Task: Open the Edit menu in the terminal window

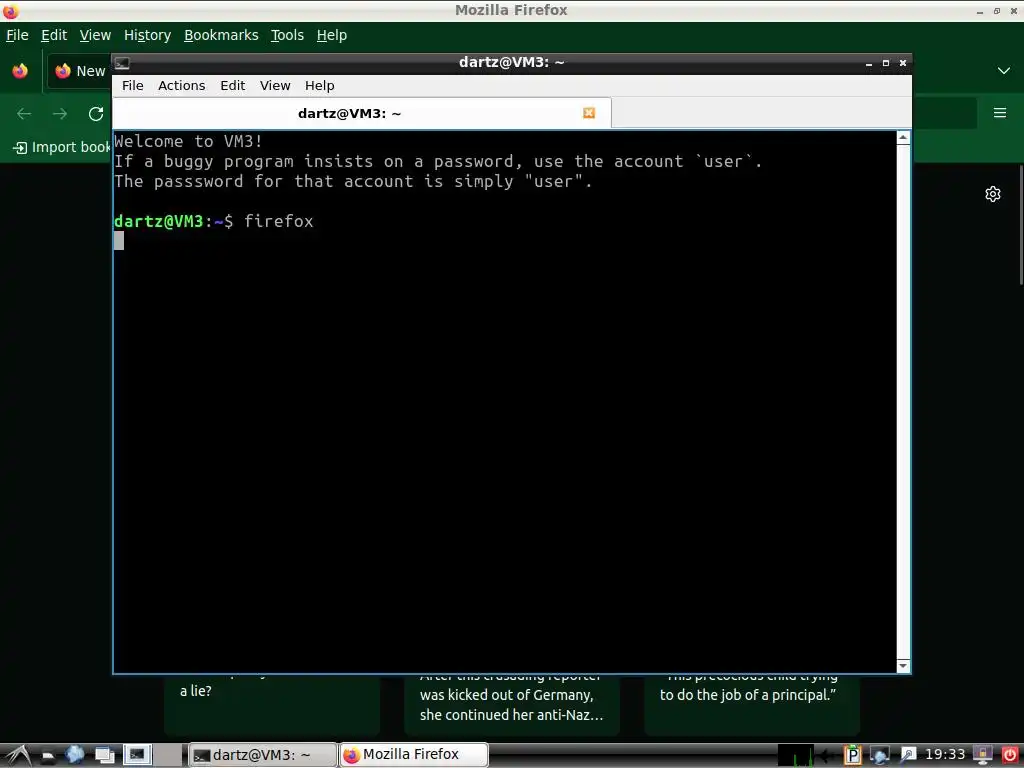Action: tap(232, 86)
